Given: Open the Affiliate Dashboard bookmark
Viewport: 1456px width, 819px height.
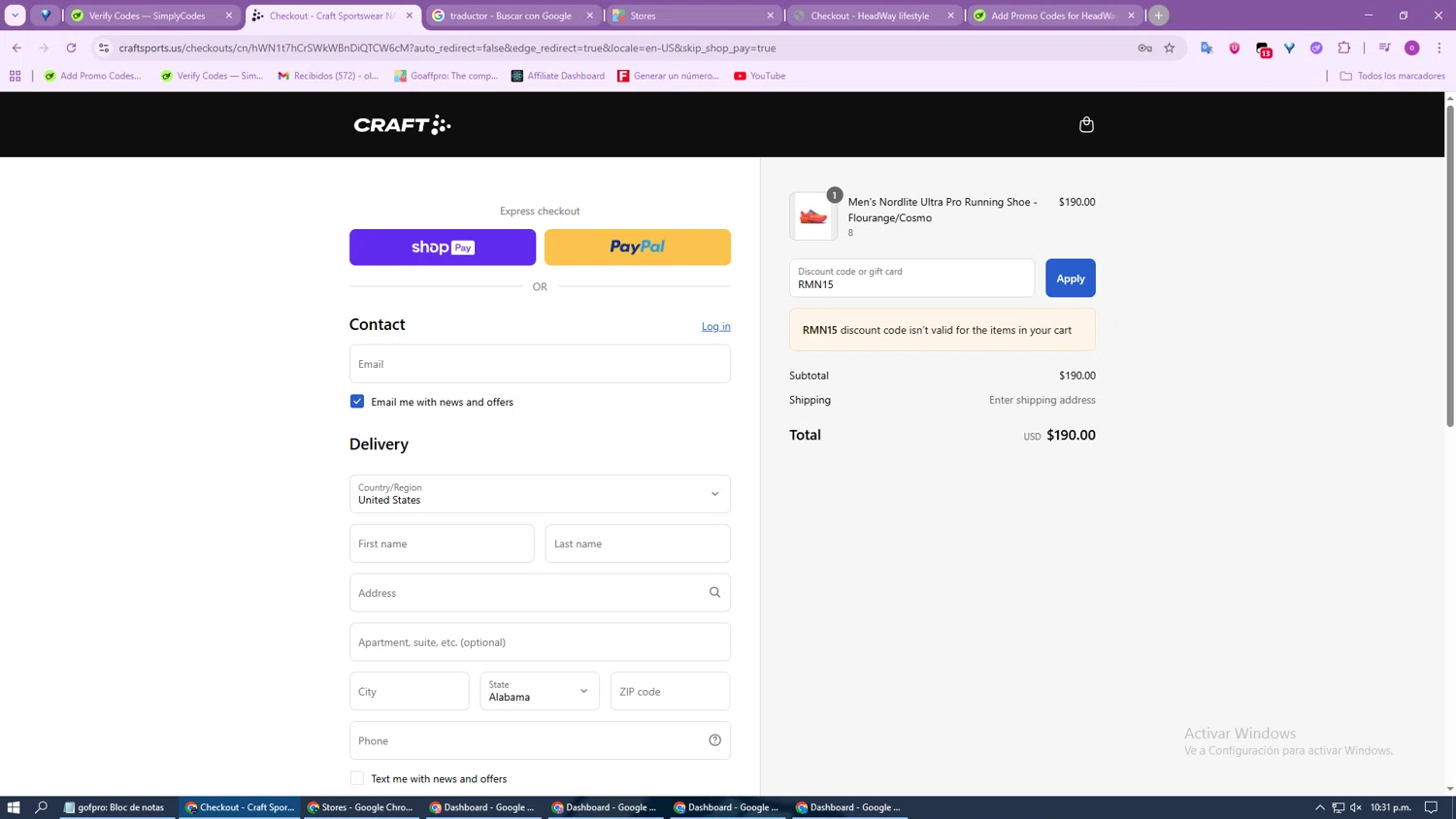Looking at the screenshot, I should [558, 76].
